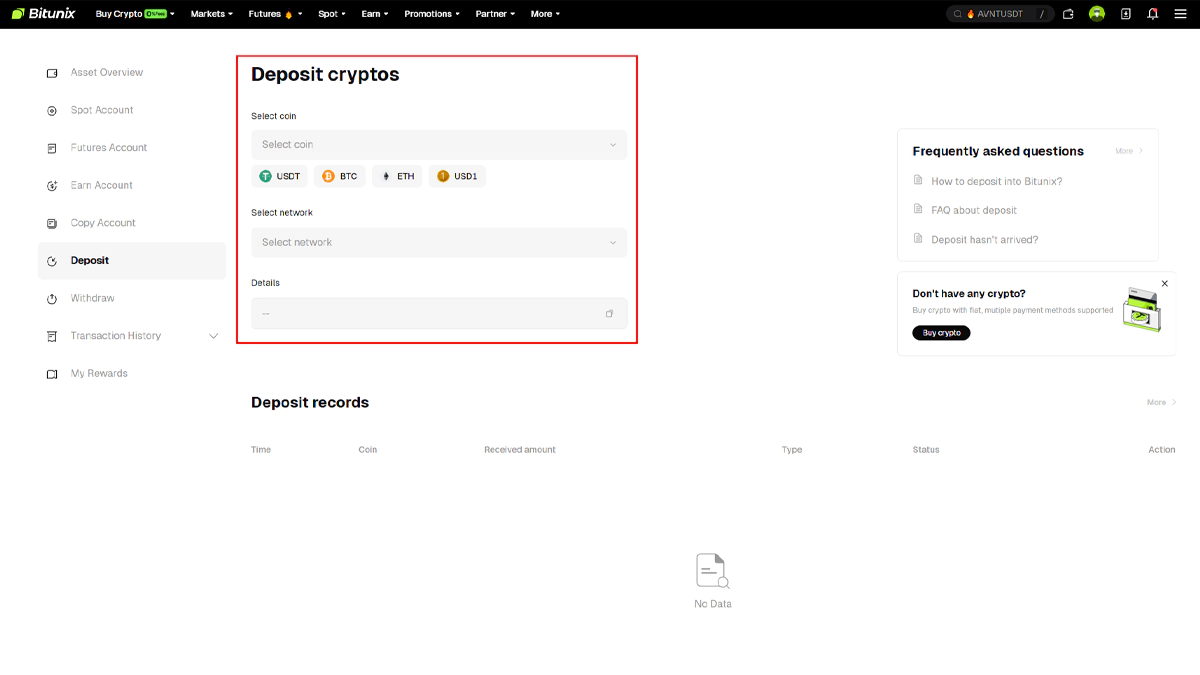The height and width of the screenshot is (675, 1200).
Task: Select the USDT quick coin chip
Action: (280, 176)
